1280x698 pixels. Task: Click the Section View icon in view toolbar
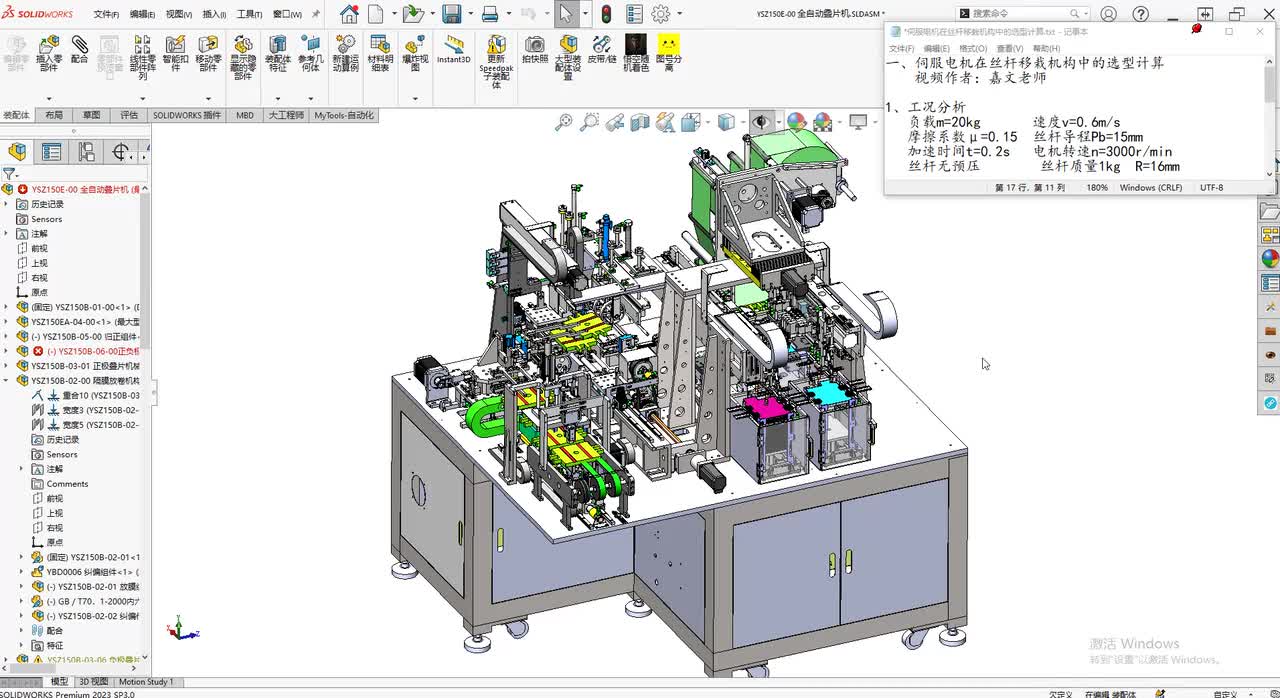point(639,122)
